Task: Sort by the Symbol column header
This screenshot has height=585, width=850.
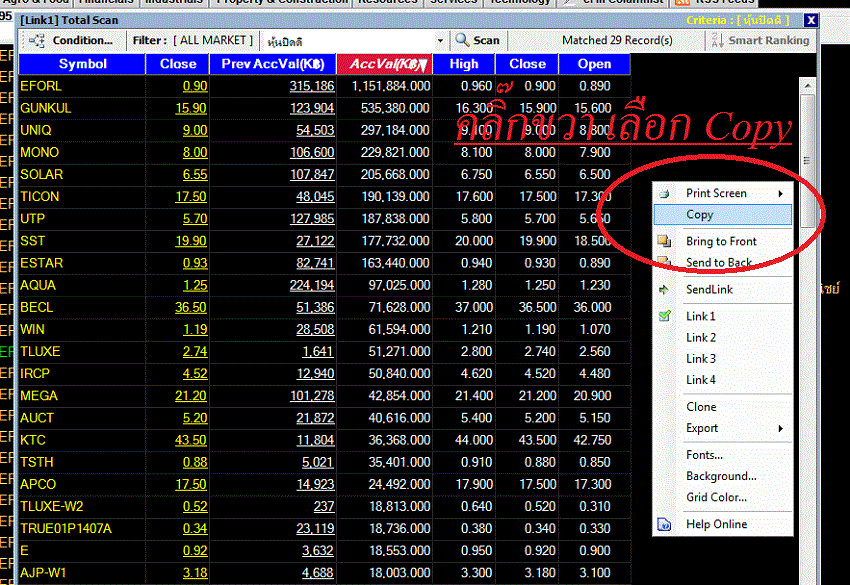Action: (x=82, y=64)
